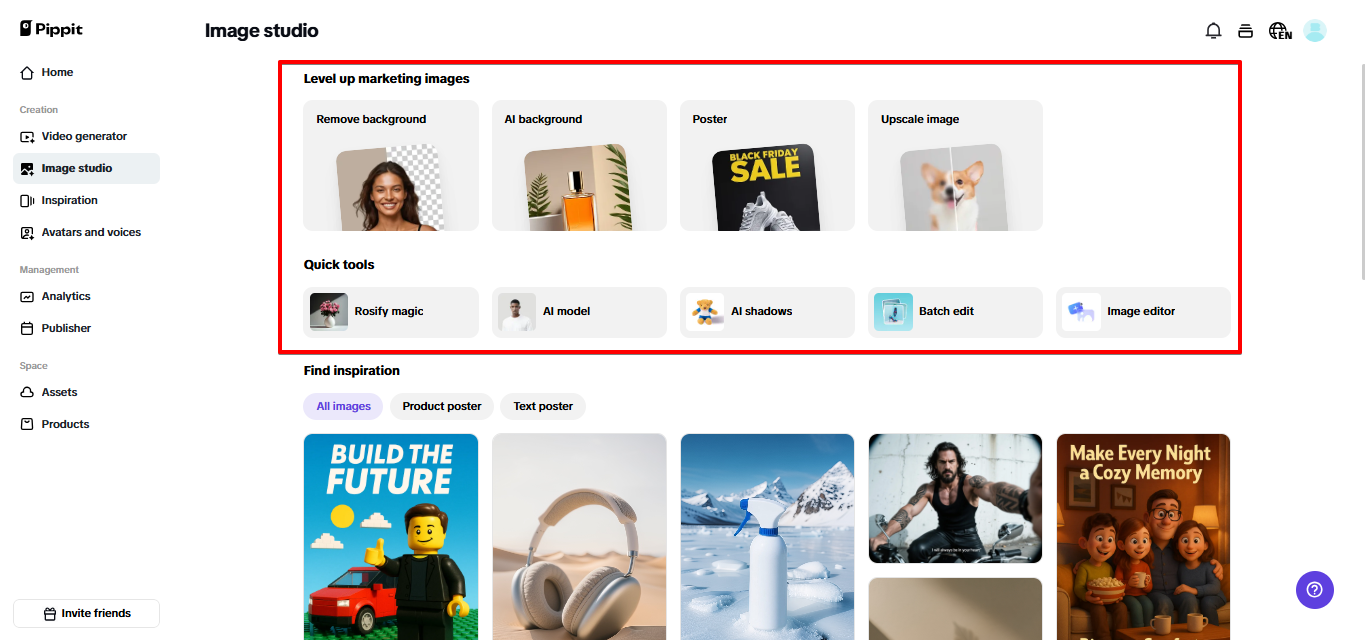Viewport: 1365px width, 640px height.
Task: Open the Upscale image card
Action: click(955, 165)
